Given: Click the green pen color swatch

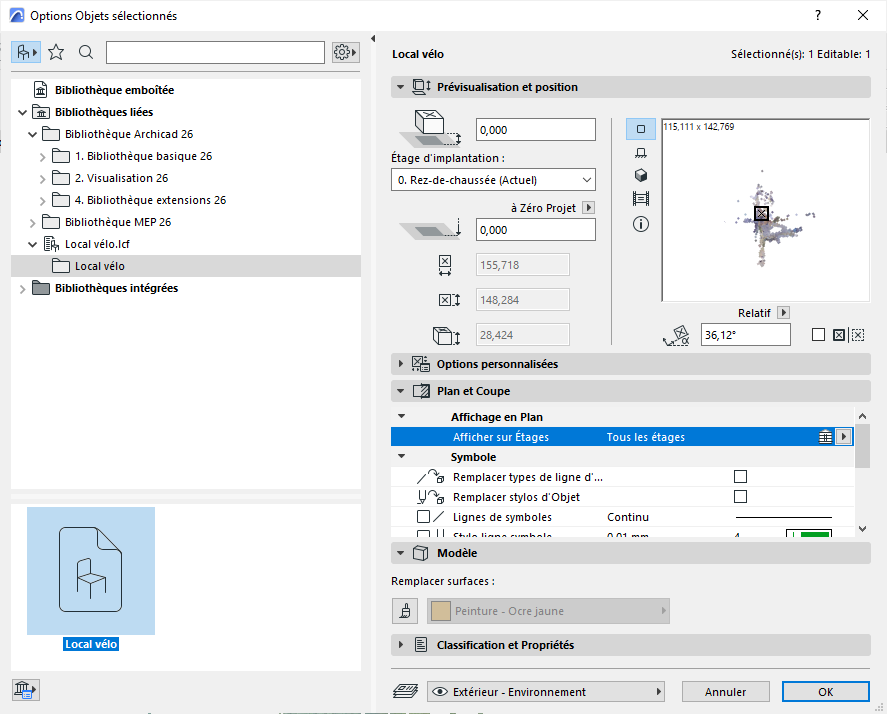Looking at the screenshot, I should pos(815,537).
